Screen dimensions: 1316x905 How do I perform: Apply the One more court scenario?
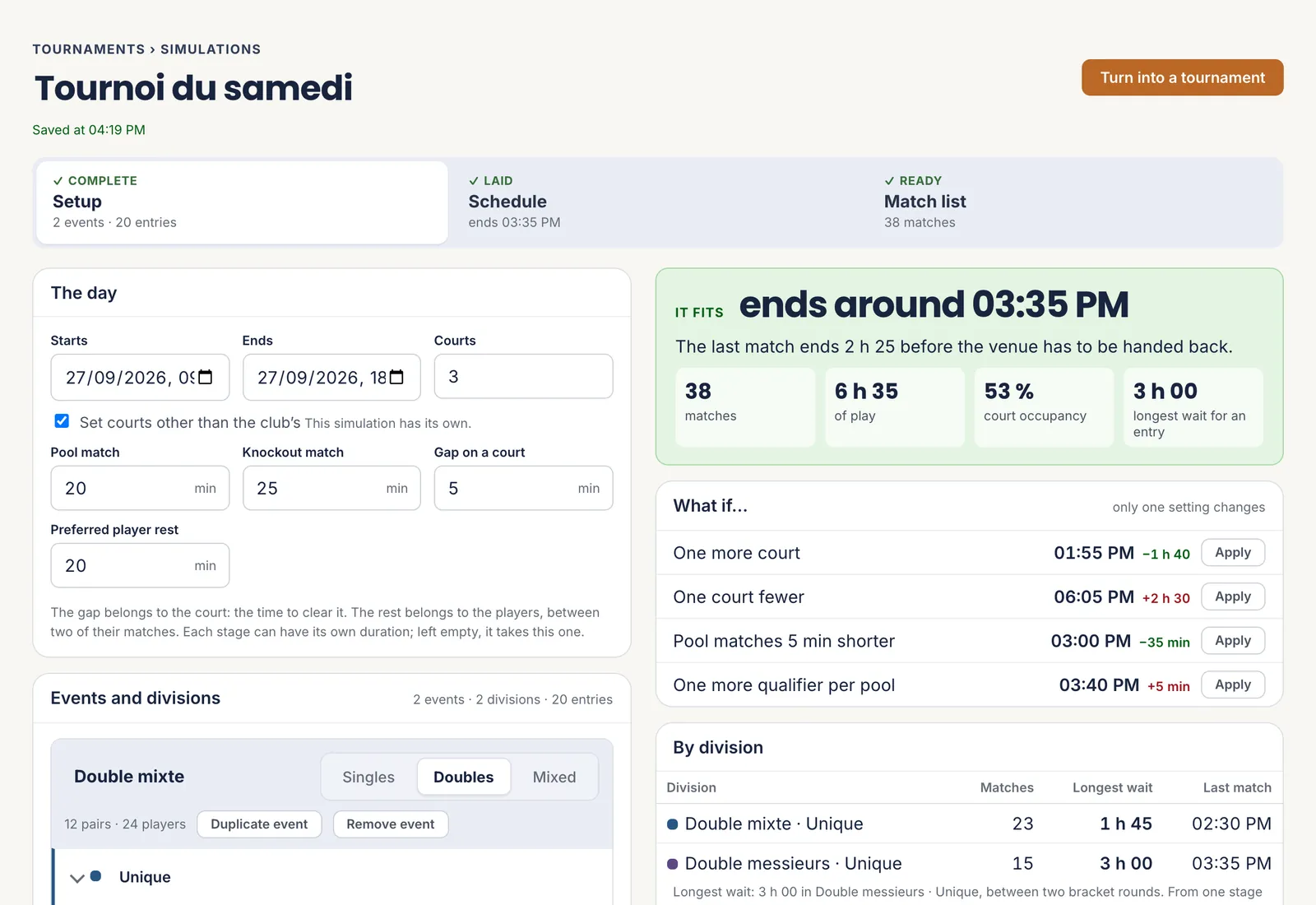(x=1233, y=553)
